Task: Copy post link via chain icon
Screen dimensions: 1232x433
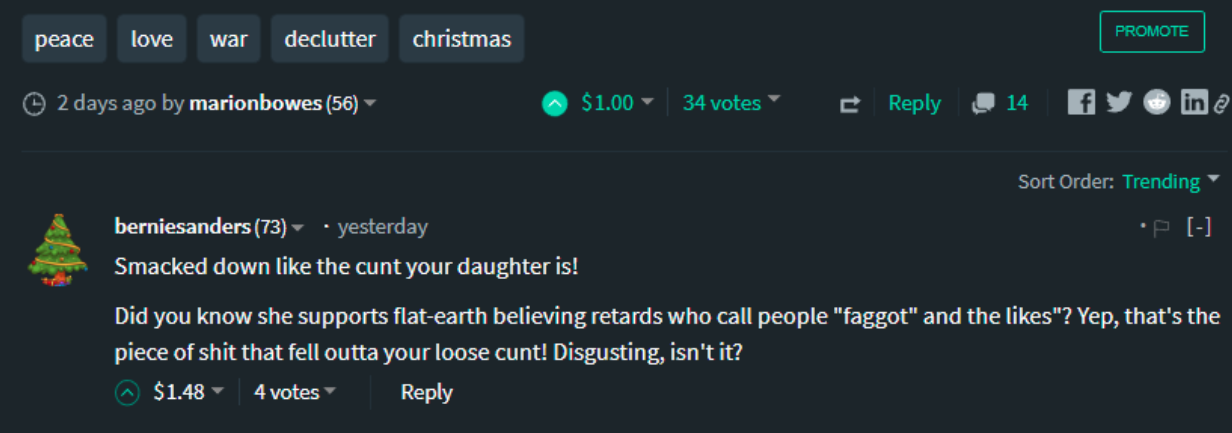Action: coord(1221,103)
